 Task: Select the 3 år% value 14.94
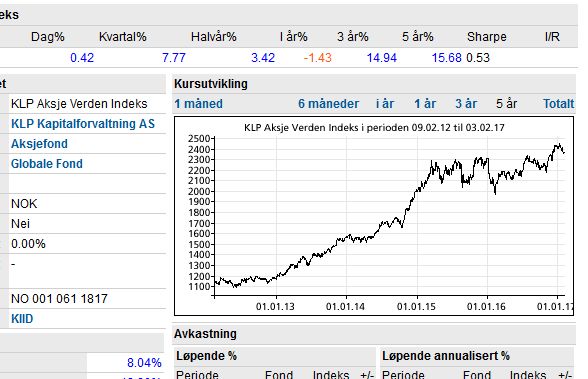pyautogui.click(x=382, y=58)
